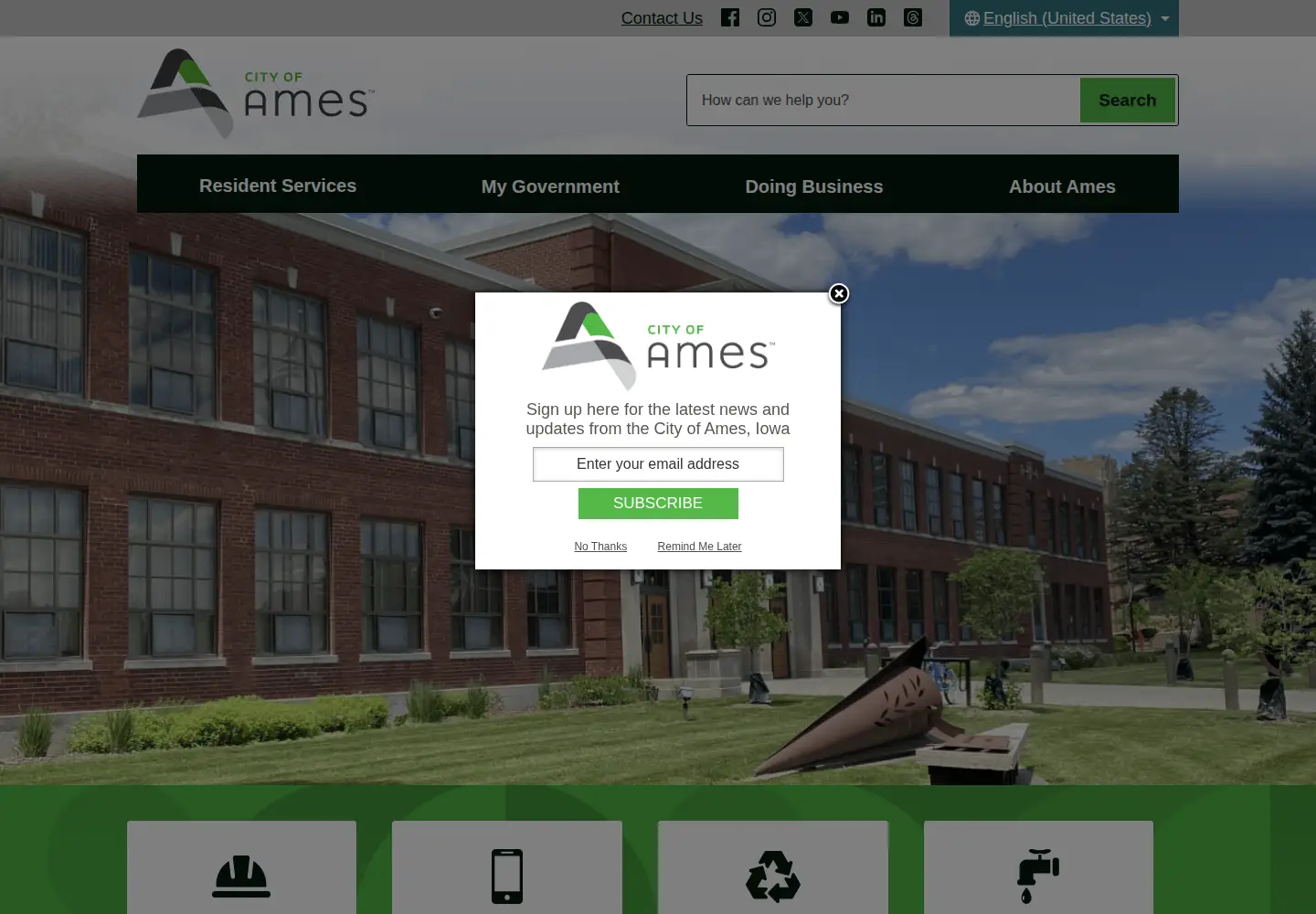This screenshot has height=914, width=1316.
Task: Click the City of Ames header logo
Action: click(x=256, y=93)
